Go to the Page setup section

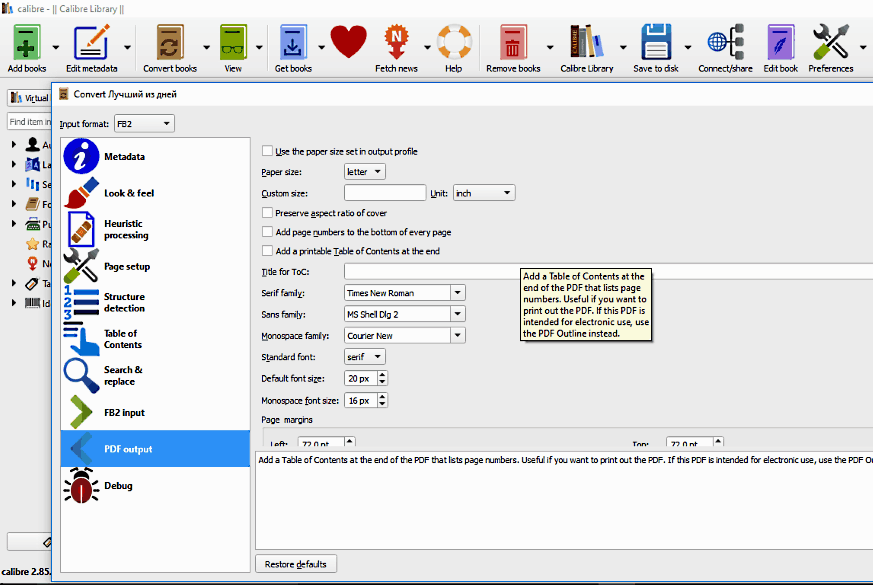click(x=155, y=266)
